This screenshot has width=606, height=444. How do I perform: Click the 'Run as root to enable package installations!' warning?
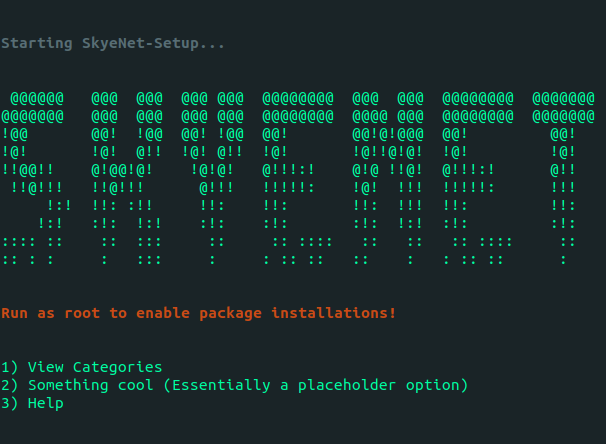pos(199,313)
